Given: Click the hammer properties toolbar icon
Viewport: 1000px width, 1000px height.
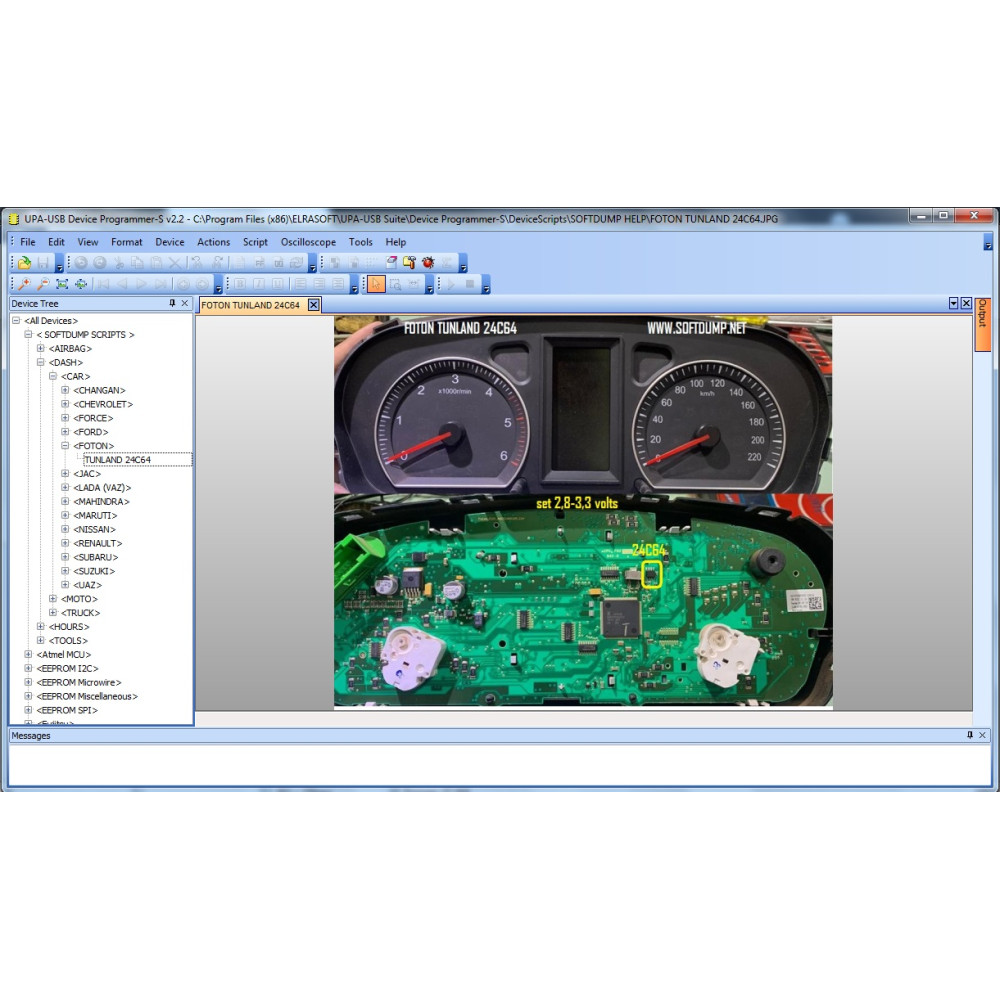Looking at the screenshot, I should pos(409,262).
